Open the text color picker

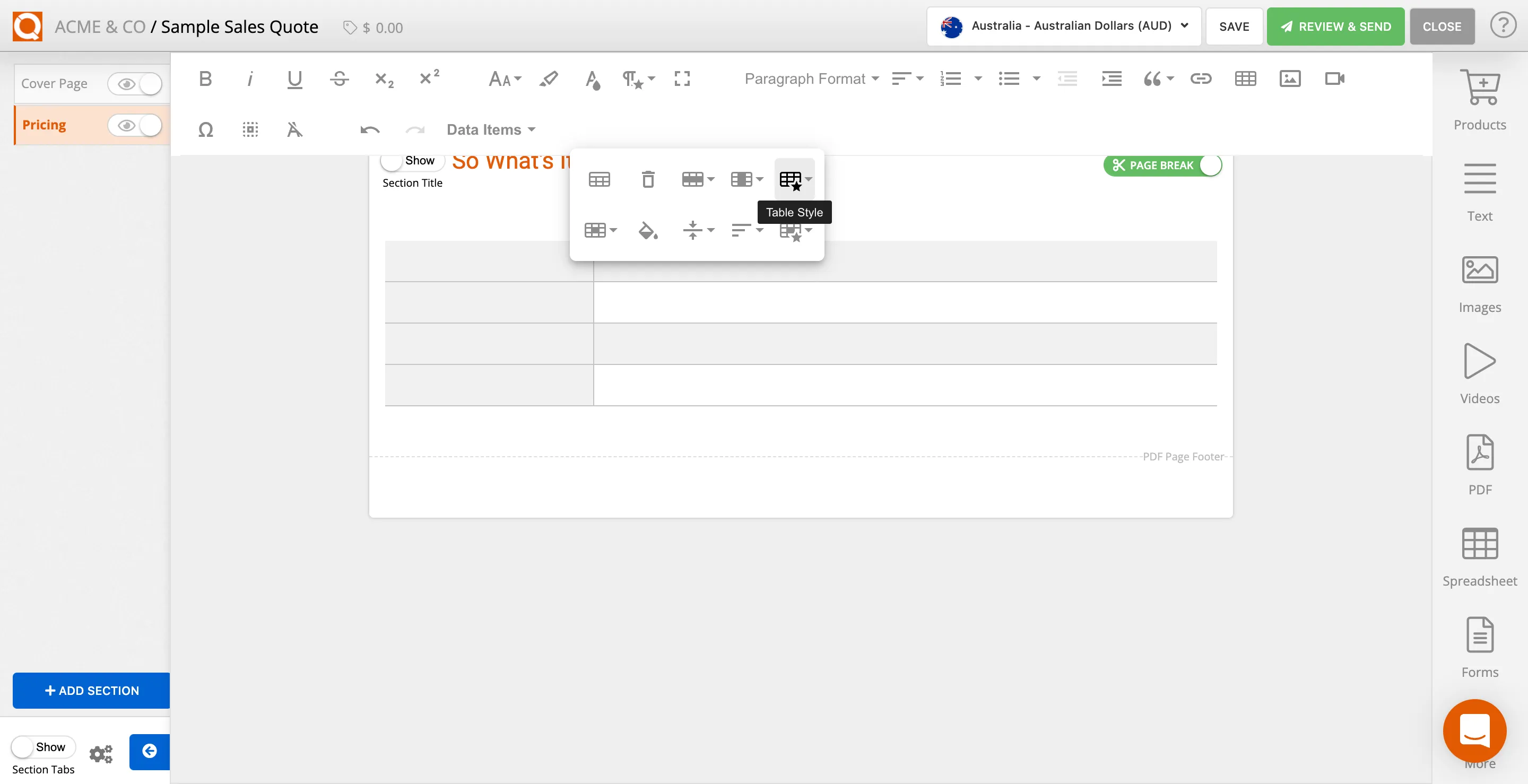pos(592,80)
